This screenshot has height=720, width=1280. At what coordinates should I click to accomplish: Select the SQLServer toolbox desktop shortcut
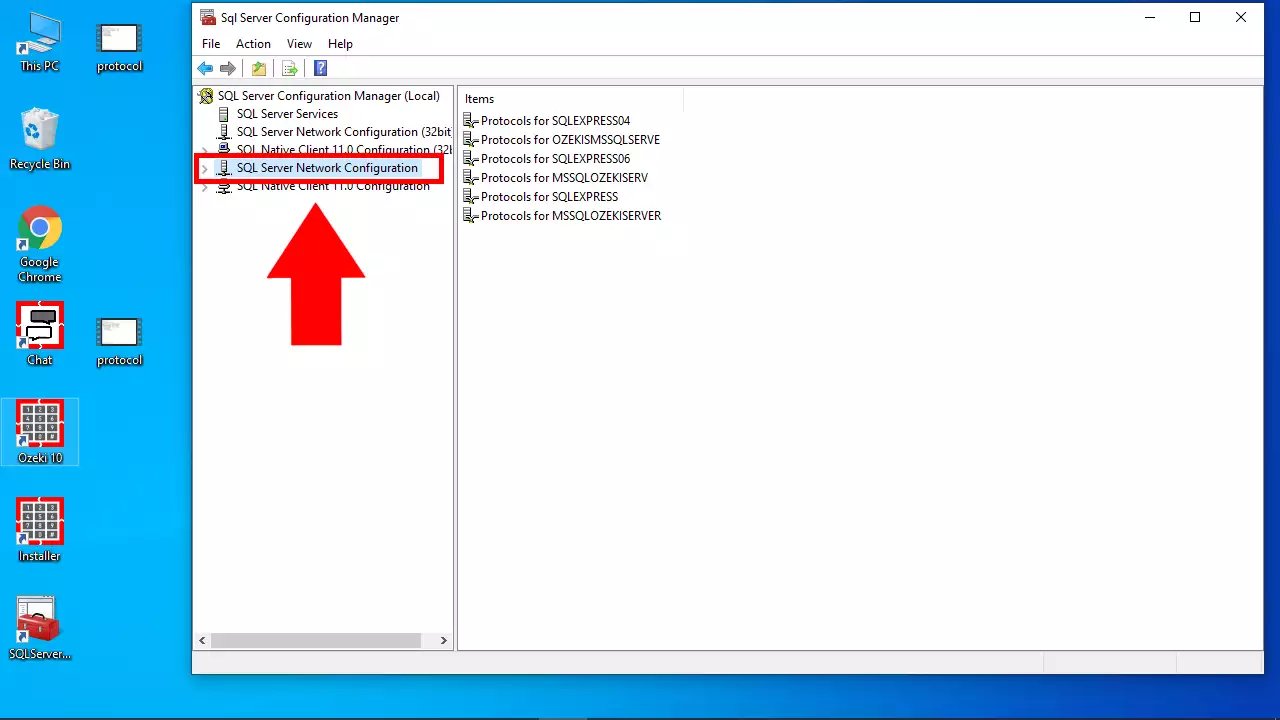click(39, 629)
